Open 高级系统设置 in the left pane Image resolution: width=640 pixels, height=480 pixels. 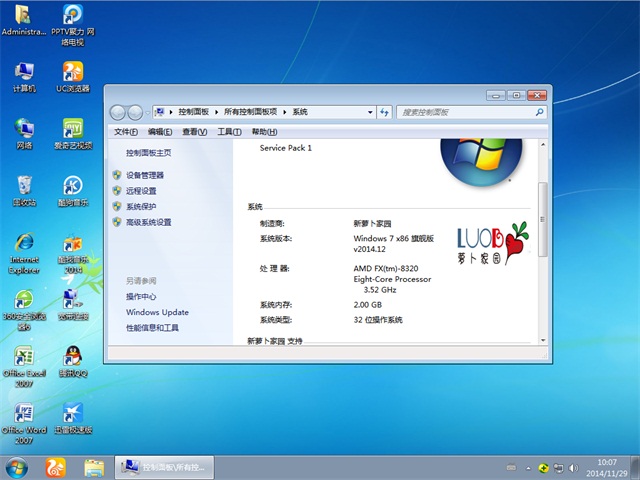click(149, 222)
